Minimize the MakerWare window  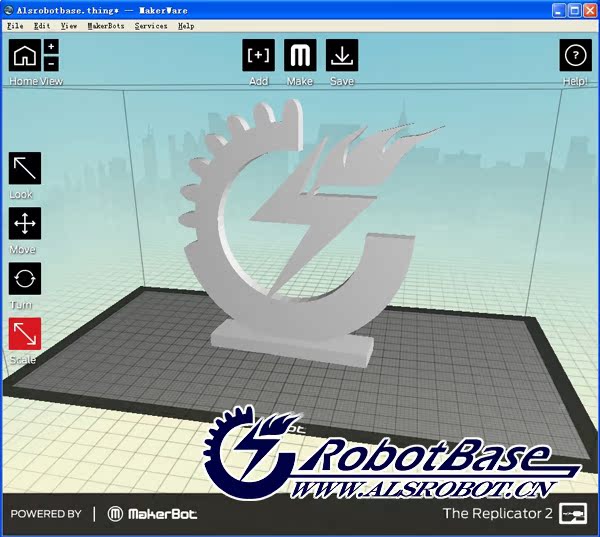tap(559, 11)
